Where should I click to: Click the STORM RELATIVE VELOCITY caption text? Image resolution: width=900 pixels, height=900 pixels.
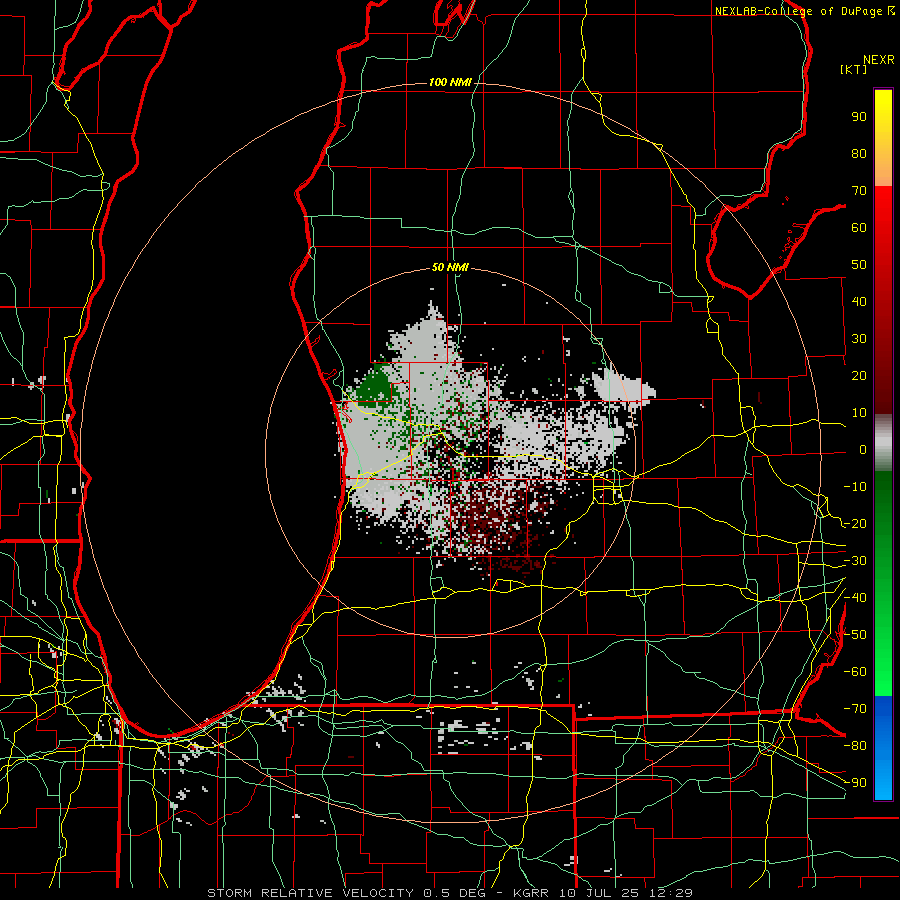coord(310,893)
